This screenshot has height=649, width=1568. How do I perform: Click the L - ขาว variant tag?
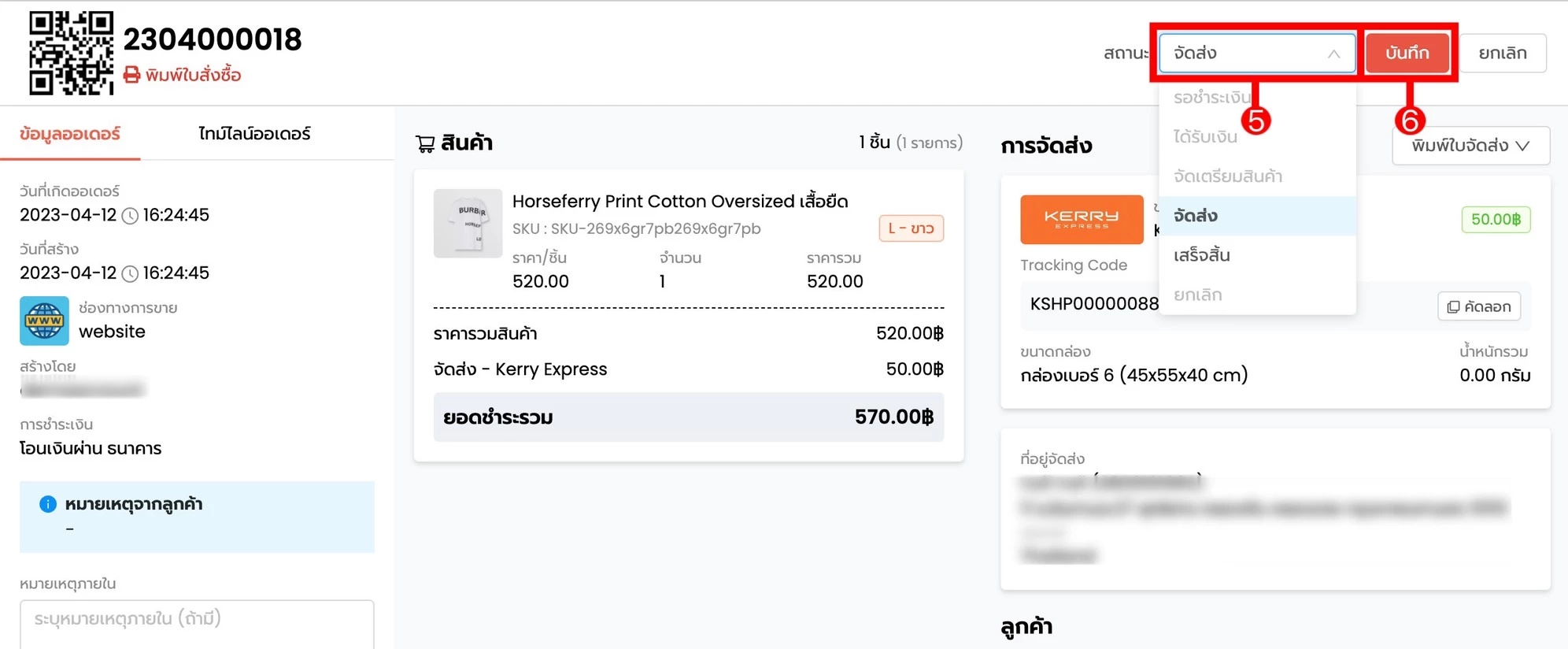click(911, 228)
